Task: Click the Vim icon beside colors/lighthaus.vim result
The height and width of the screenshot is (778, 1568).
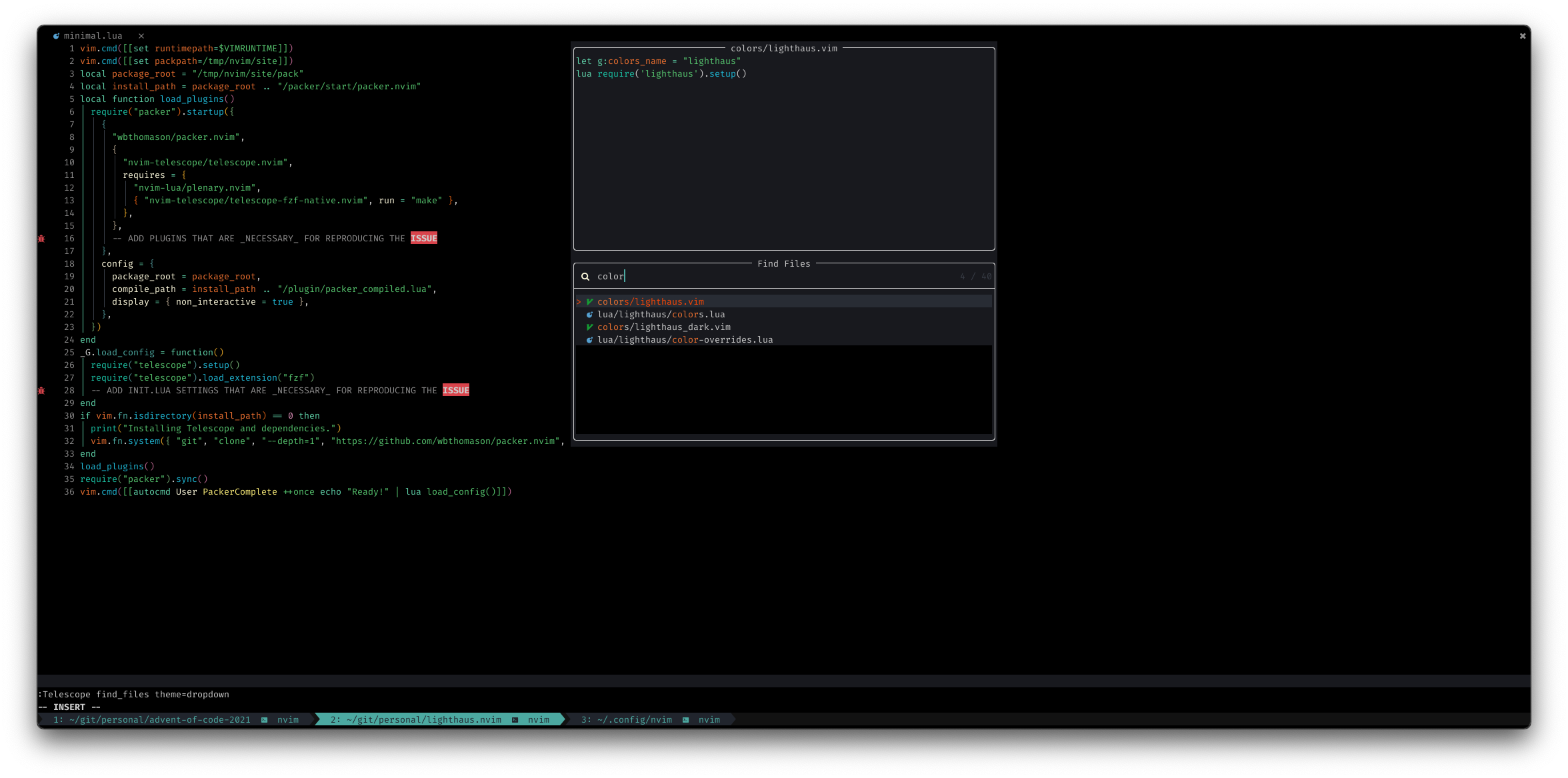Action: pyautogui.click(x=589, y=301)
